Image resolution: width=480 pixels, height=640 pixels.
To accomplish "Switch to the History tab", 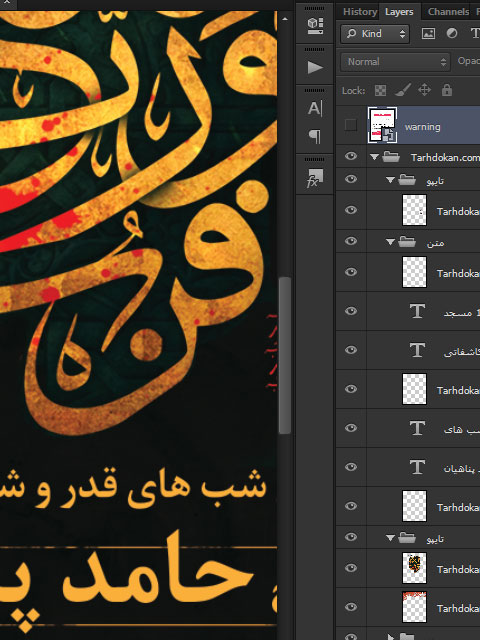I will (x=360, y=12).
